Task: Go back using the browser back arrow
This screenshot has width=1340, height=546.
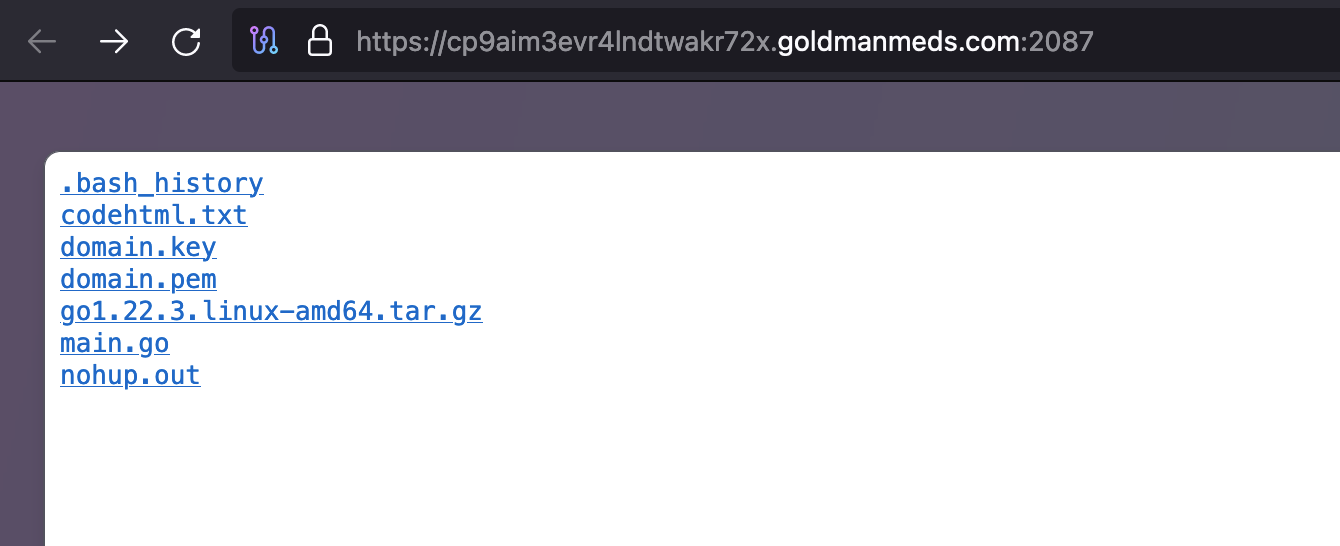Action: (x=41, y=41)
